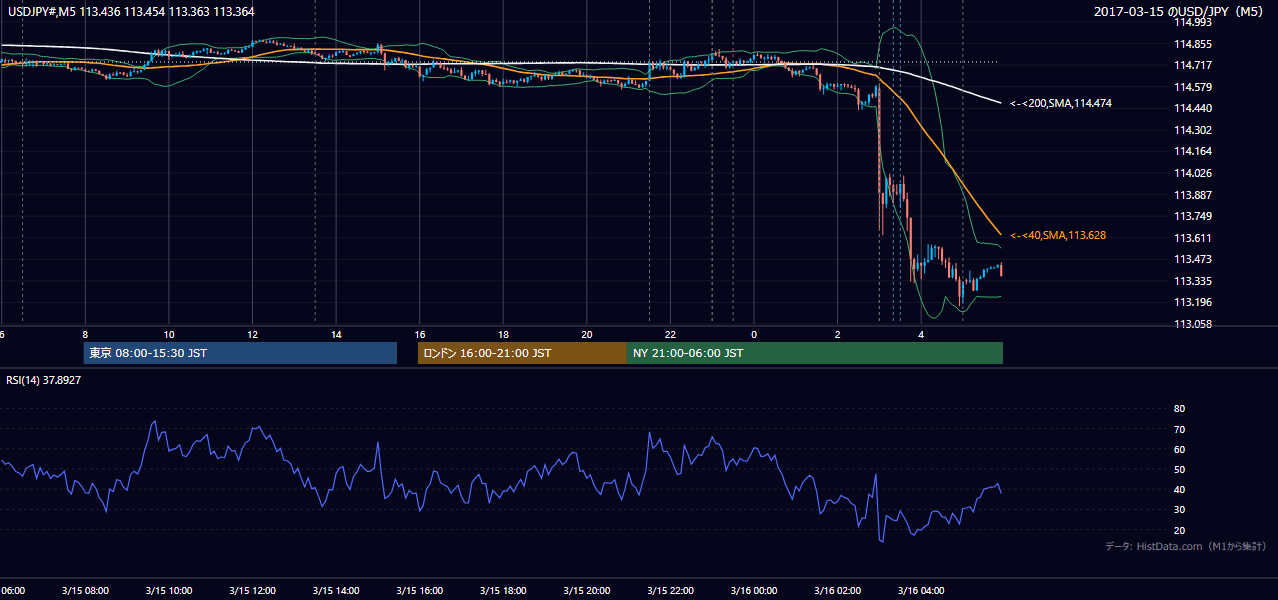Click RSI axis level 80
1278x600 pixels.
[x=1179, y=409]
